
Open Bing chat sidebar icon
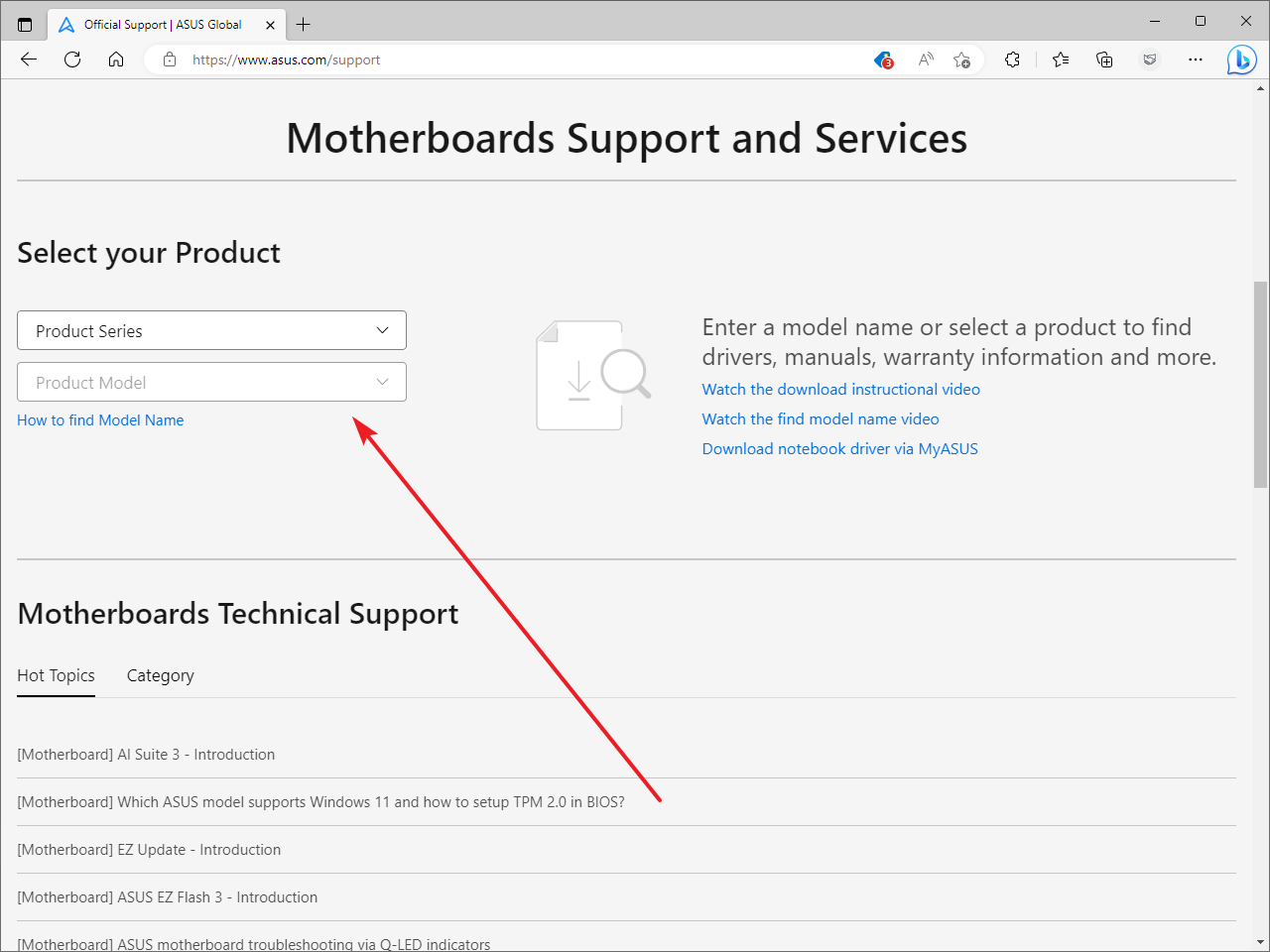pyautogui.click(x=1241, y=59)
